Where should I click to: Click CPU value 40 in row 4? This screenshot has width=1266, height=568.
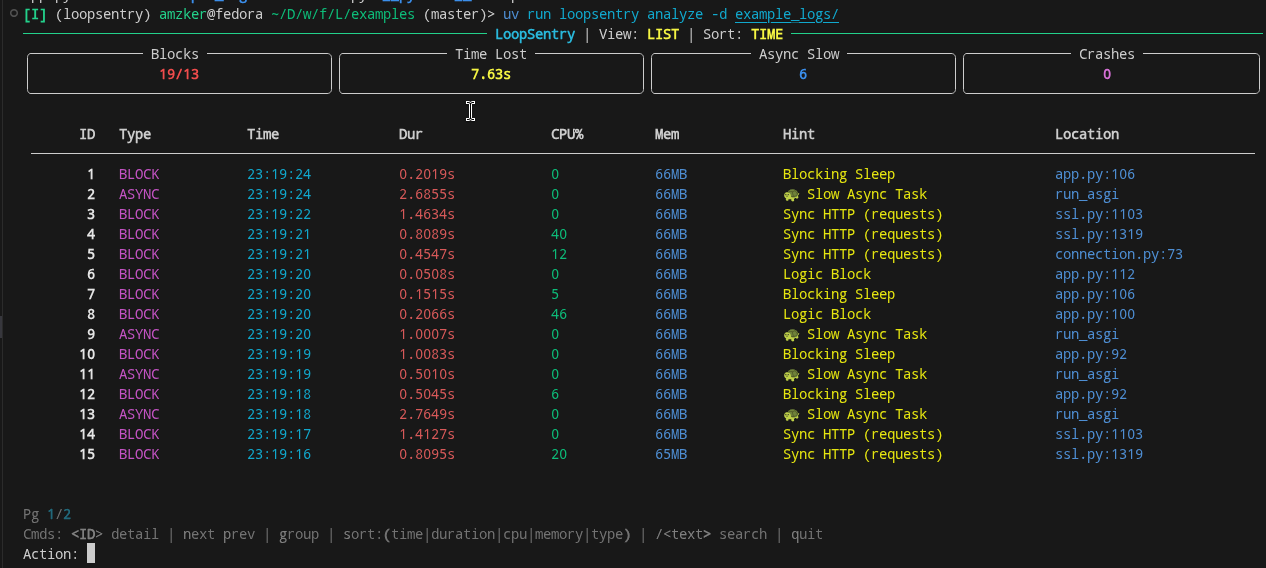point(559,234)
